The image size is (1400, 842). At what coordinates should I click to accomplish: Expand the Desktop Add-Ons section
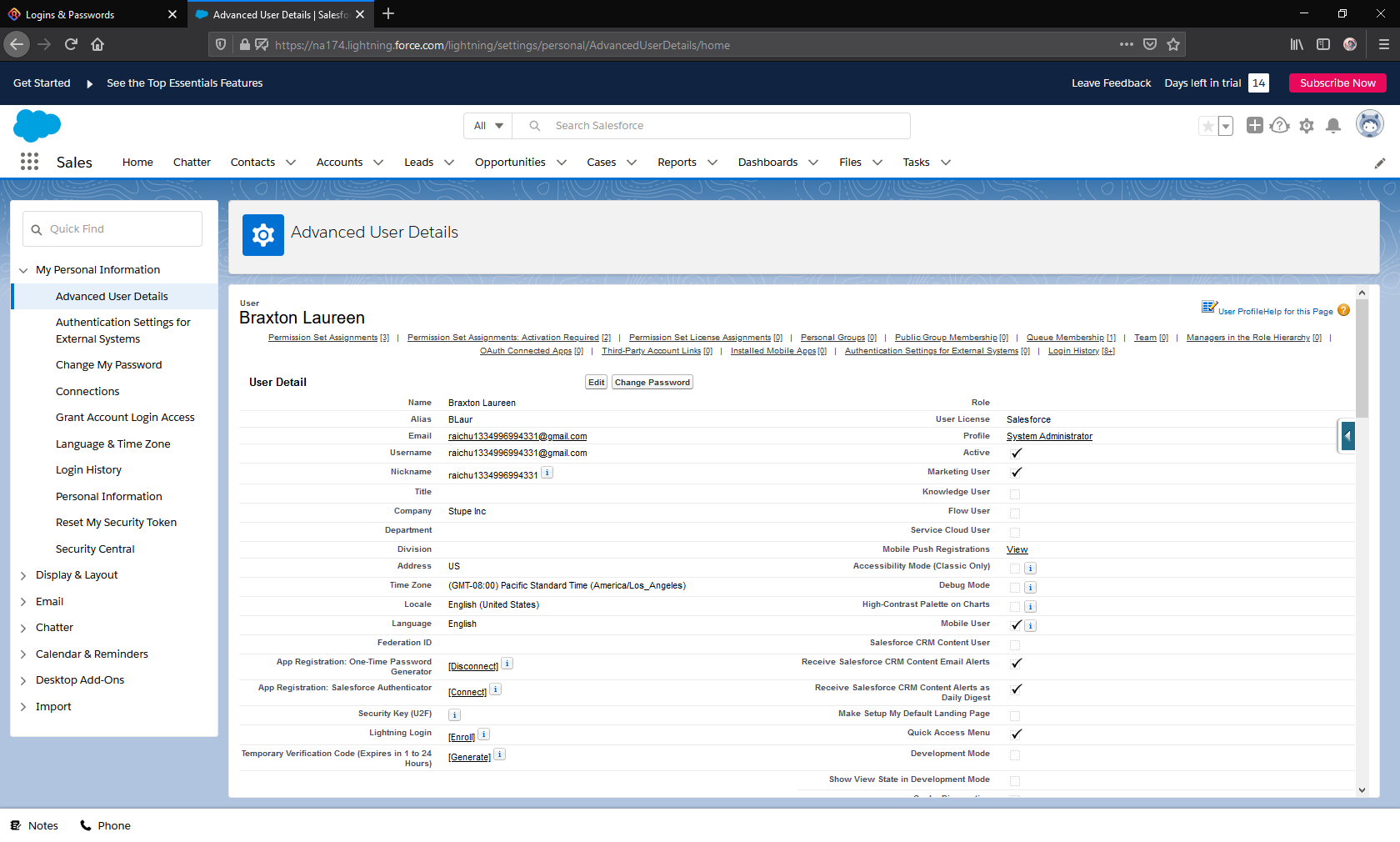[23, 680]
